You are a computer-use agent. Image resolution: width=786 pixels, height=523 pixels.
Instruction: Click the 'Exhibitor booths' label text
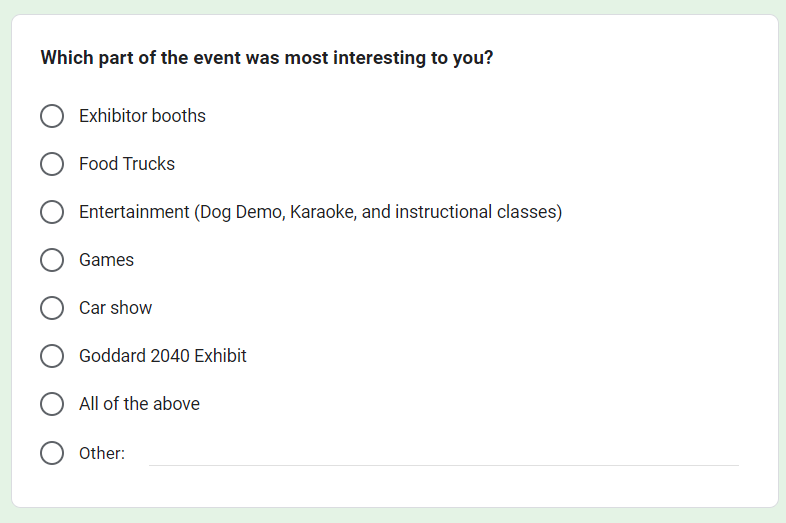(142, 116)
